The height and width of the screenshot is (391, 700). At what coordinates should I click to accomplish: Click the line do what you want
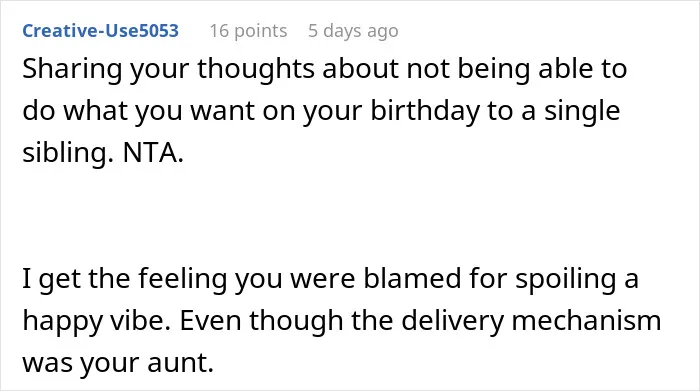point(321,111)
